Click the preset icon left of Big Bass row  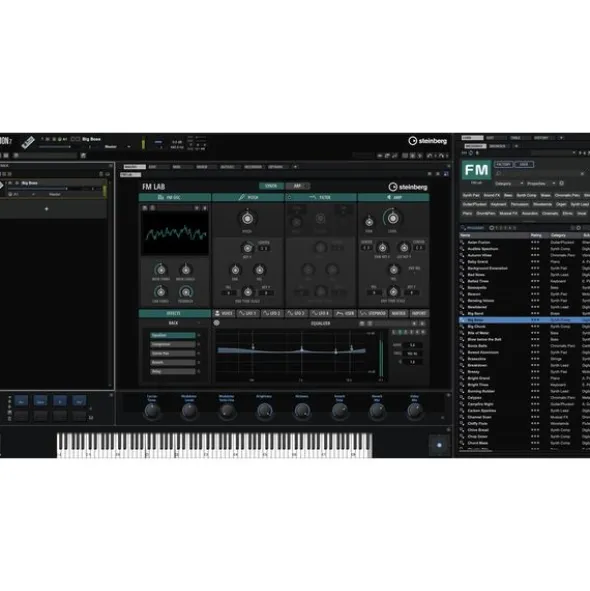pyautogui.click(x=462, y=320)
